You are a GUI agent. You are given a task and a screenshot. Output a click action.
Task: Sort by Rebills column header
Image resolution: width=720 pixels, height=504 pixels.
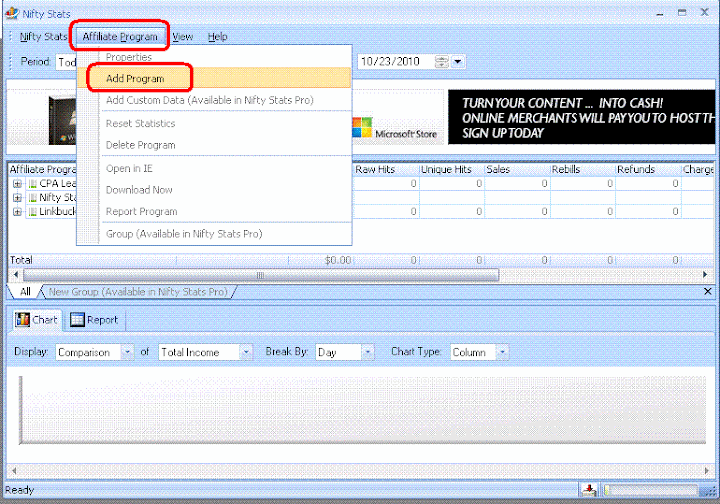click(583, 169)
